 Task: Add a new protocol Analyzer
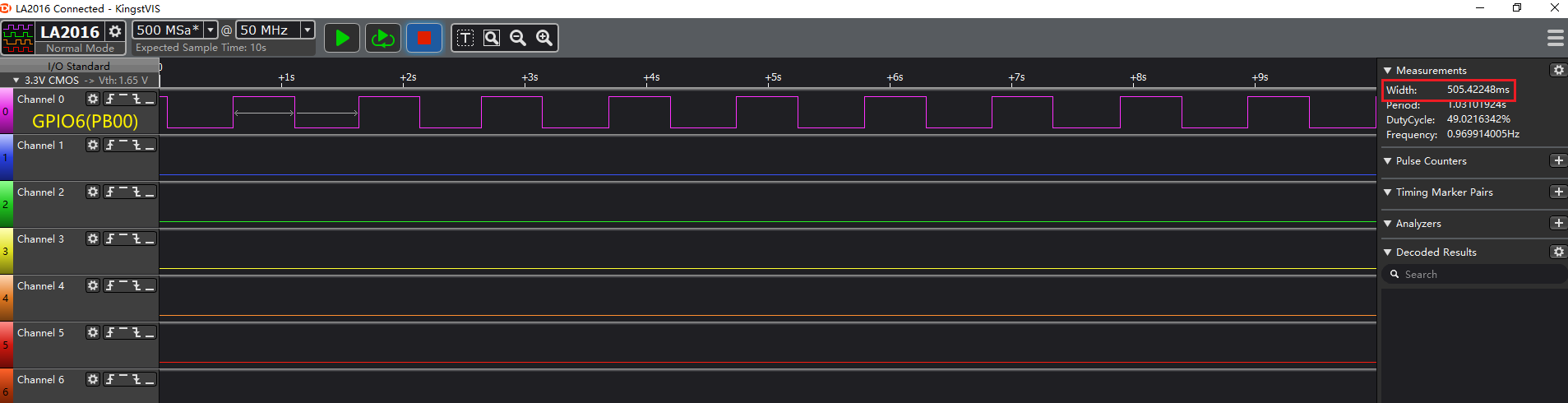pyautogui.click(x=1558, y=223)
